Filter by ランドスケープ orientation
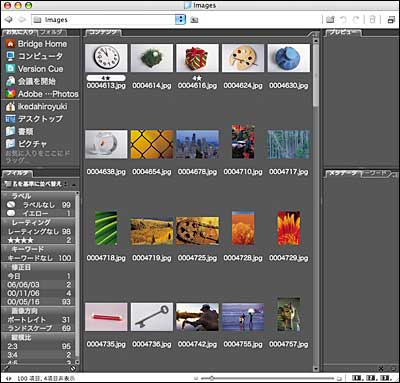 (x=39, y=328)
